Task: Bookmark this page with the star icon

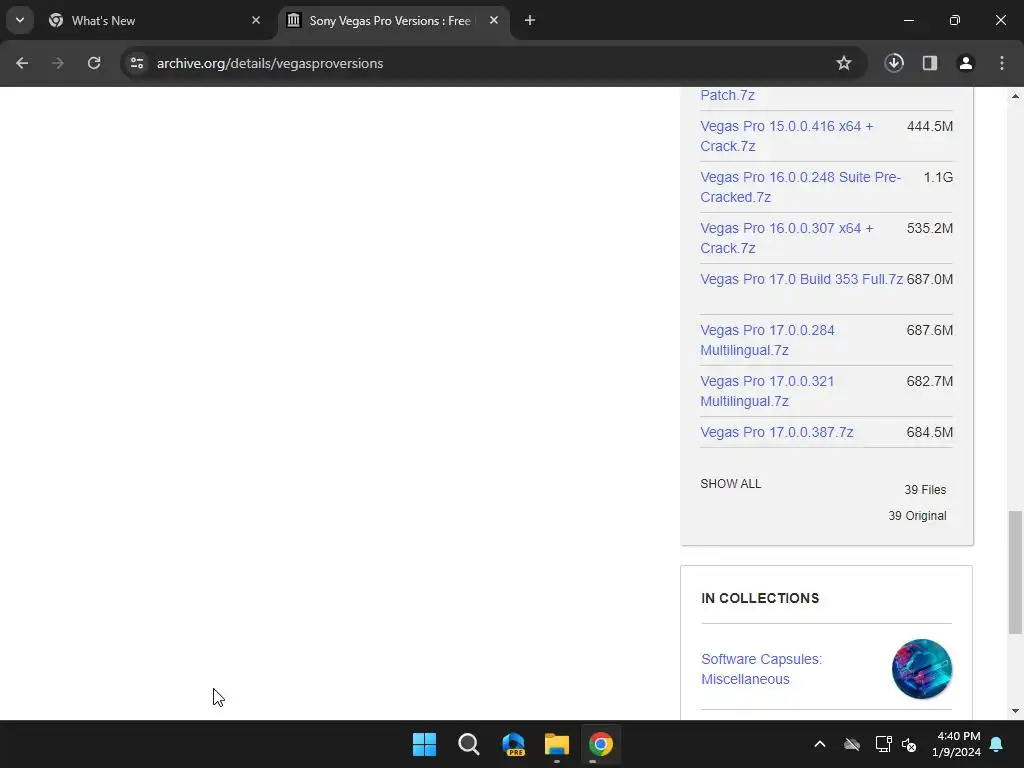Action: [x=844, y=63]
